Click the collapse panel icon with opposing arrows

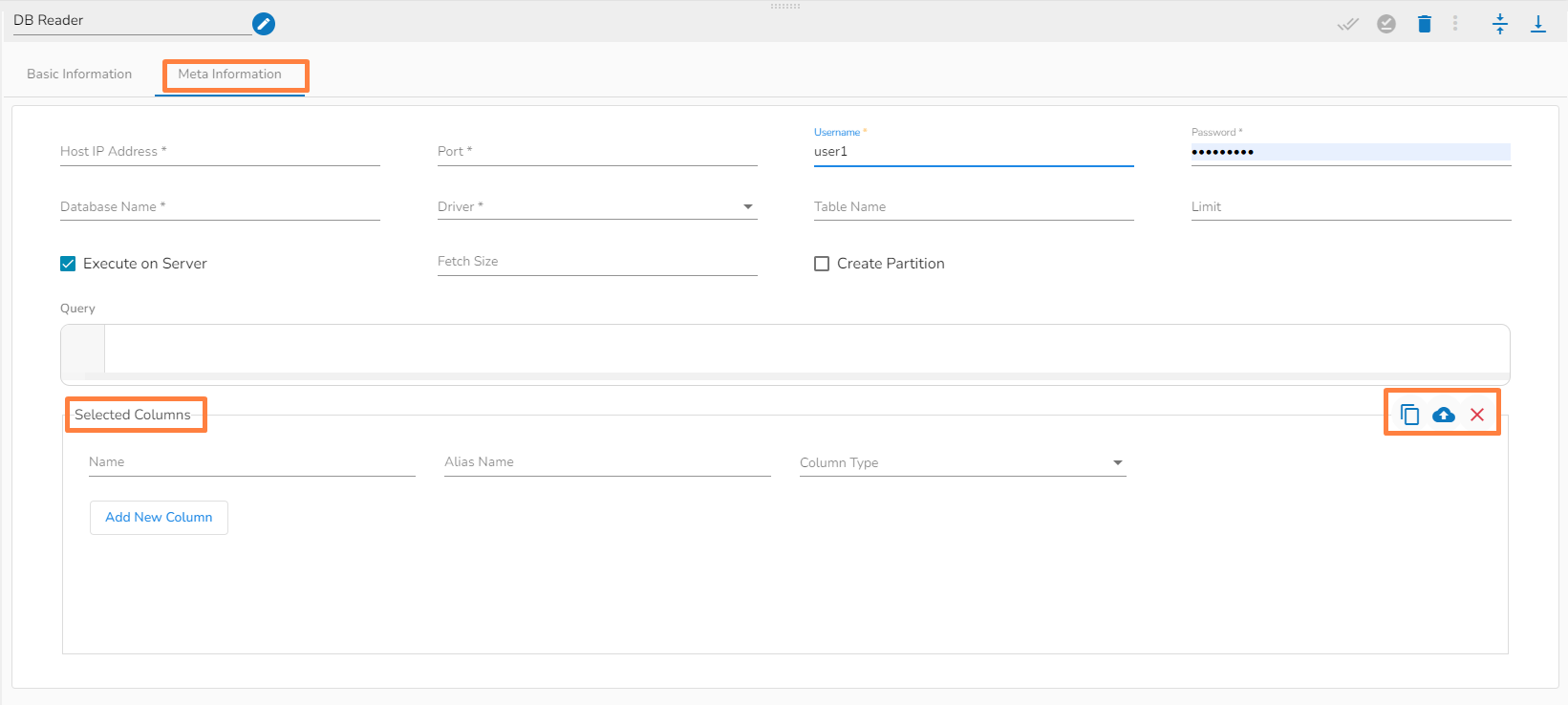(x=1499, y=24)
